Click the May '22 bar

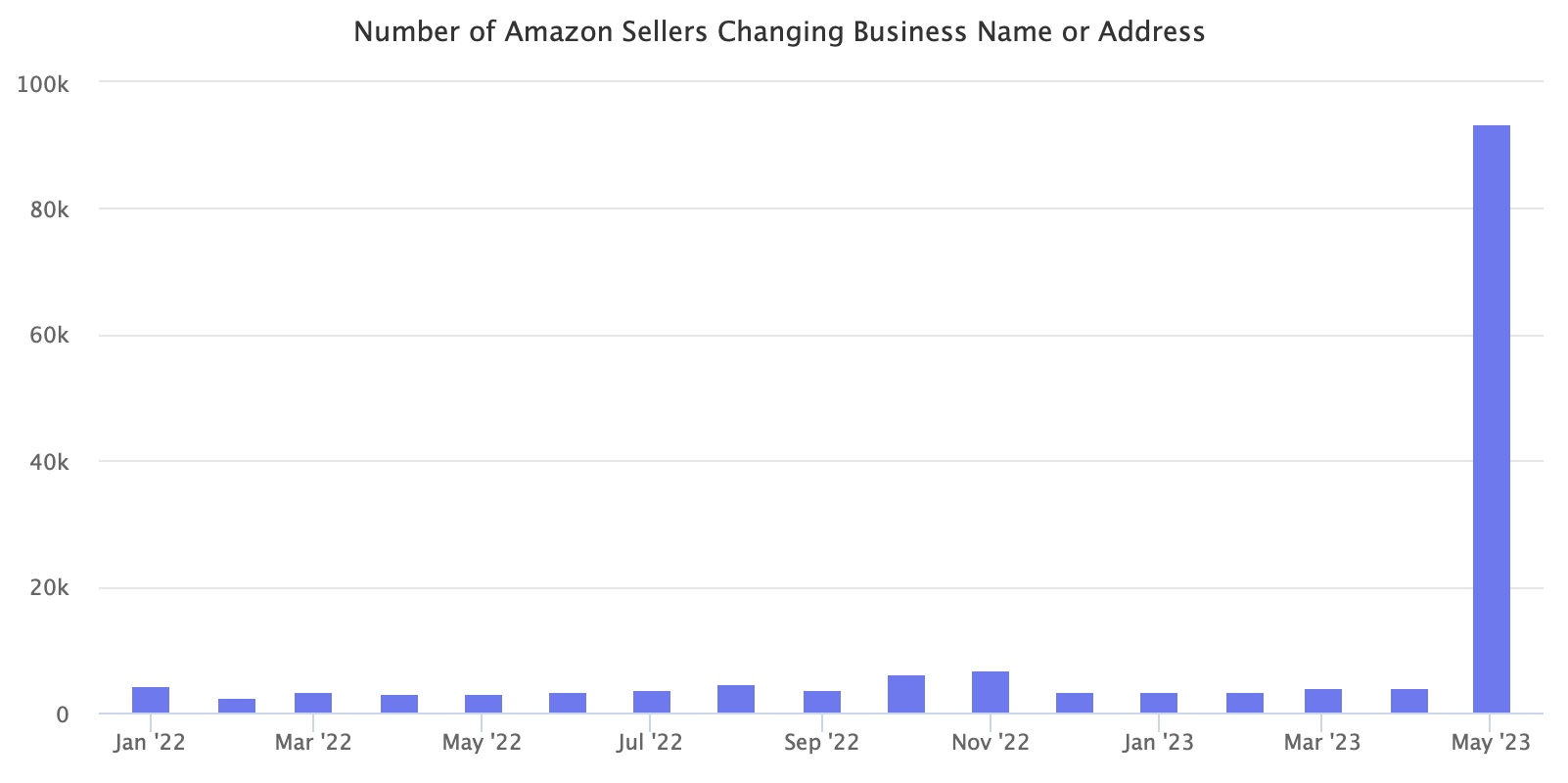tap(484, 704)
